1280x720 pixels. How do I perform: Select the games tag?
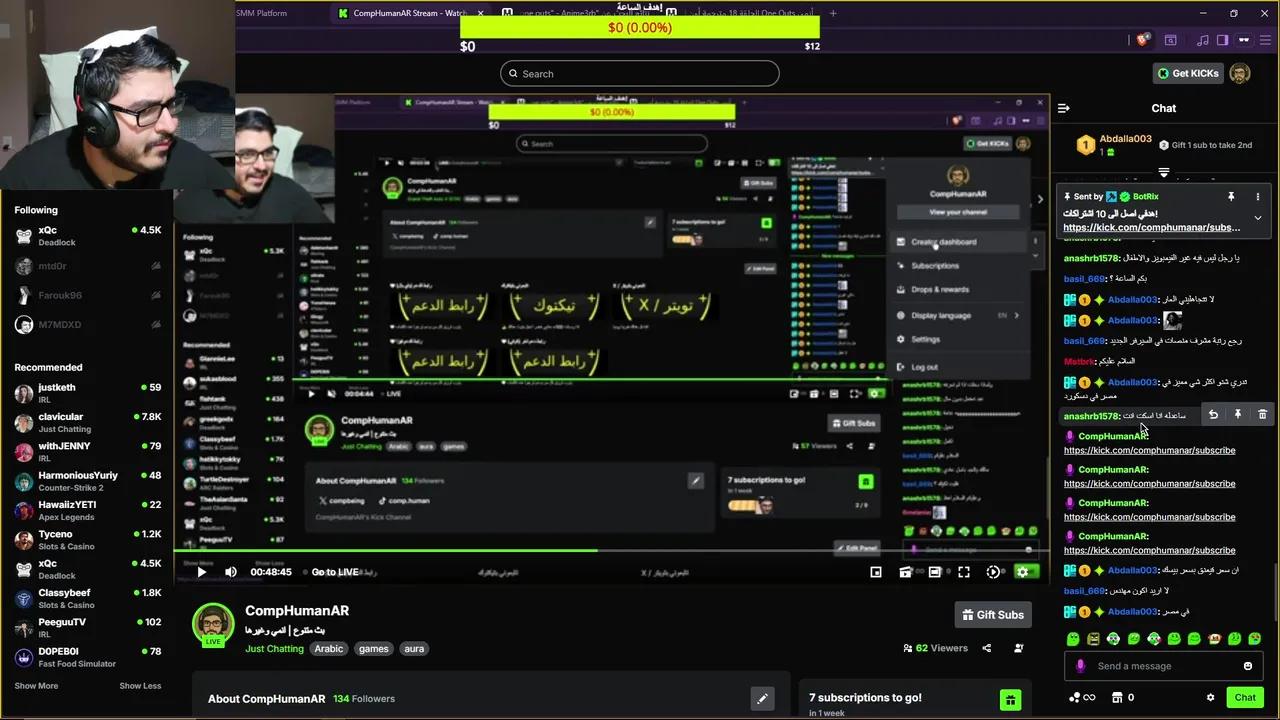373,649
